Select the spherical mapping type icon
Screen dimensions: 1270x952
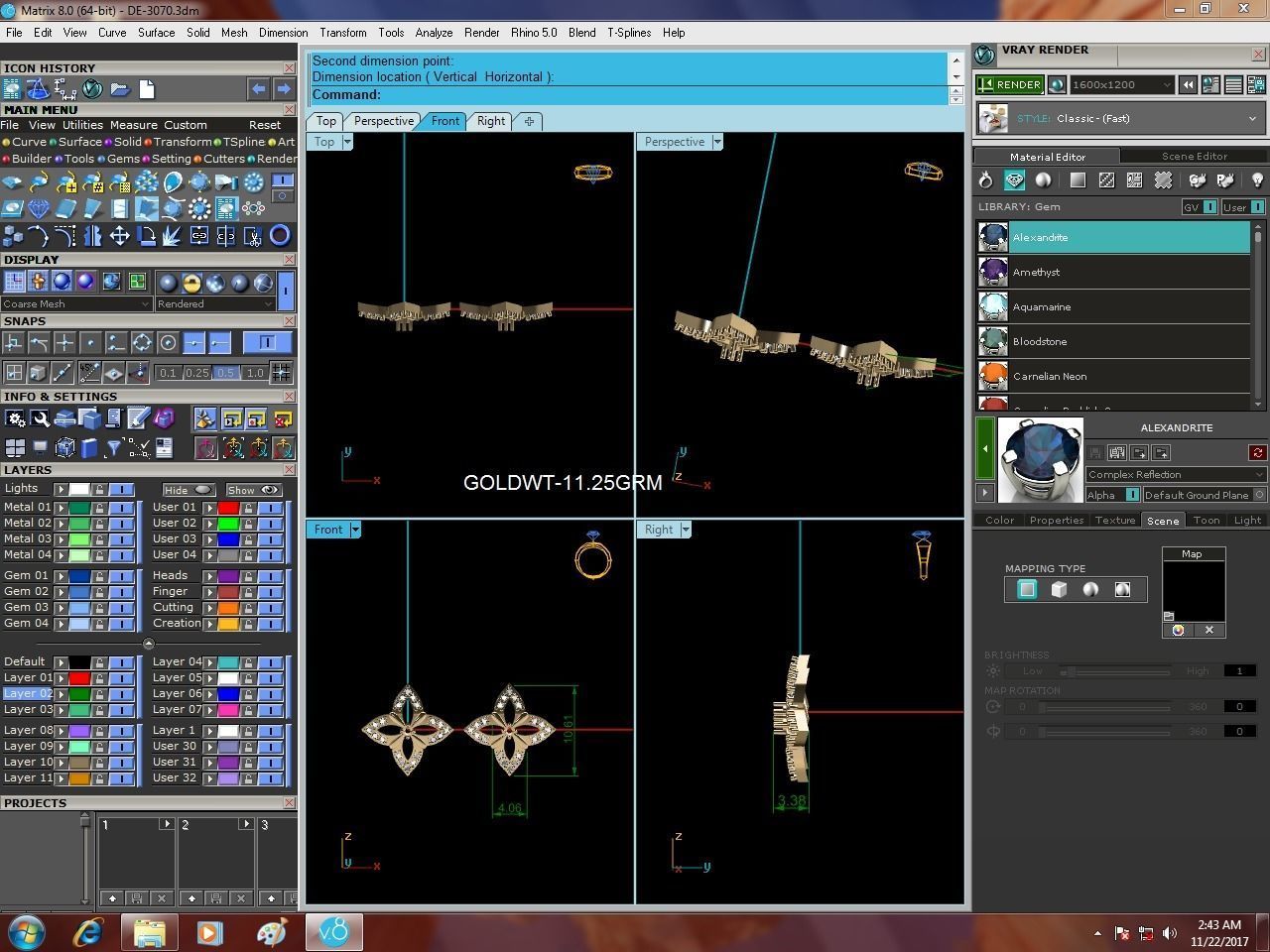[x=1090, y=590]
